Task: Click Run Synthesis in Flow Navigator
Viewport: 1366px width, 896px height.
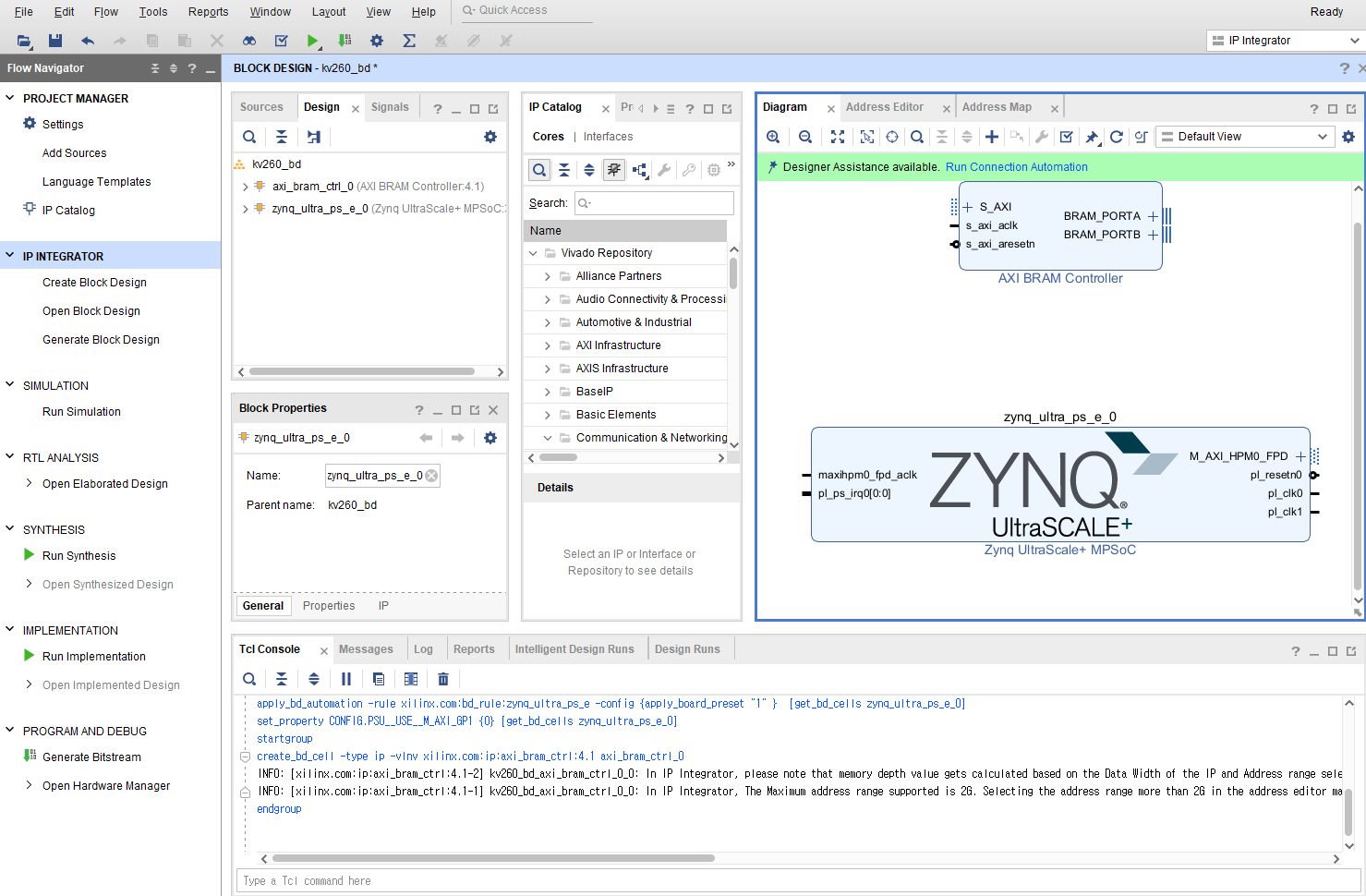Action: tap(79, 556)
